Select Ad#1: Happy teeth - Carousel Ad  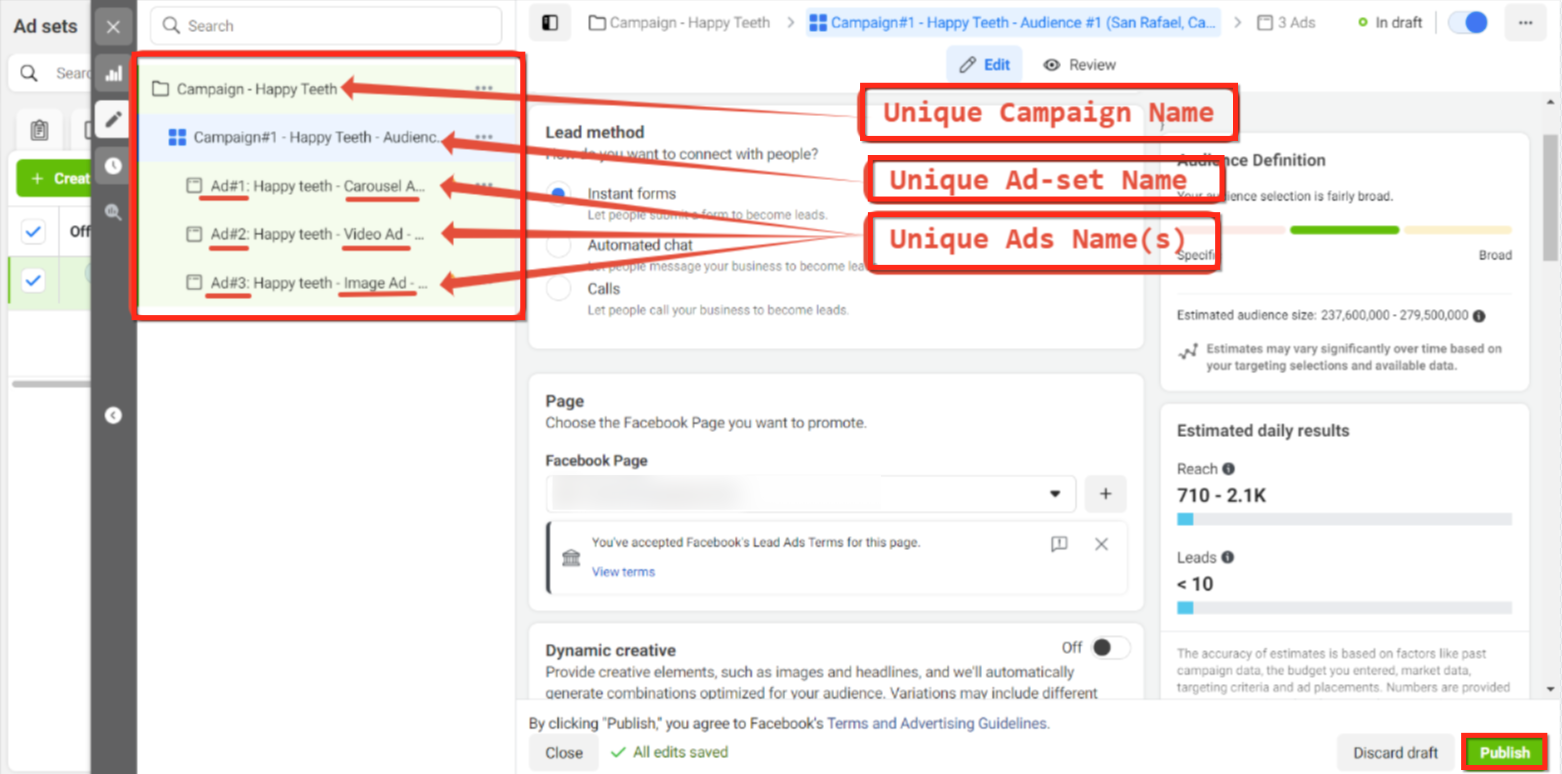pos(318,186)
